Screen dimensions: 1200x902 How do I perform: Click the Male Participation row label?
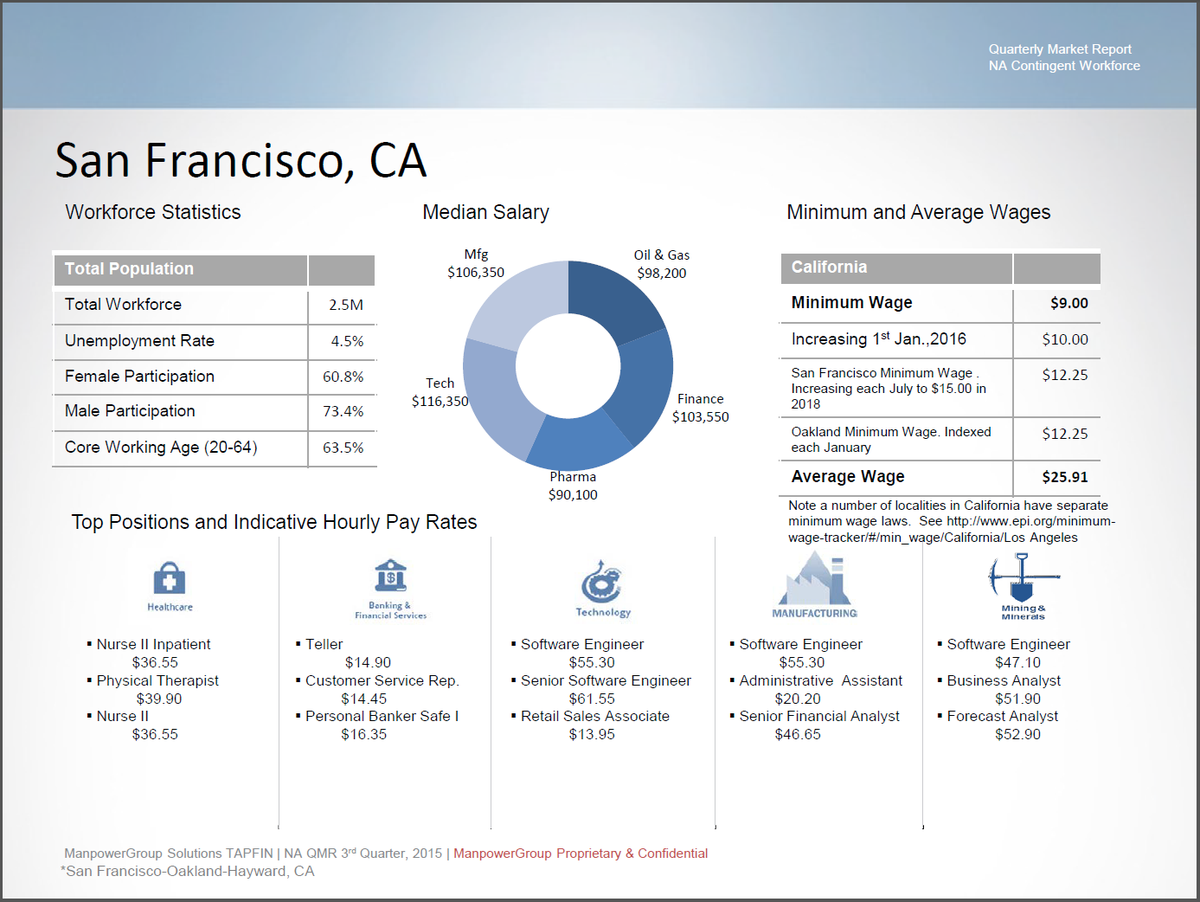point(130,411)
